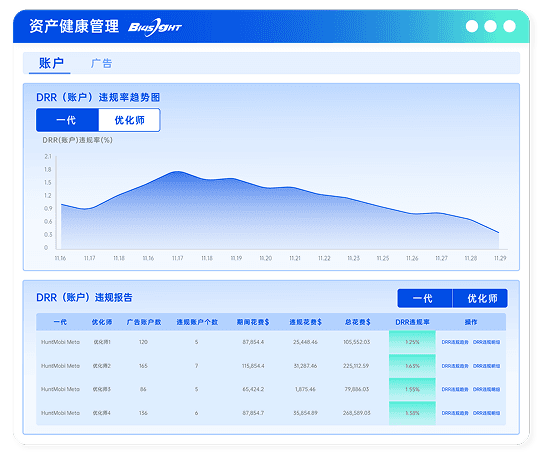This screenshot has height=459, width=546.
Task: Click the 违规花费$ column header
Action: [305, 322]
